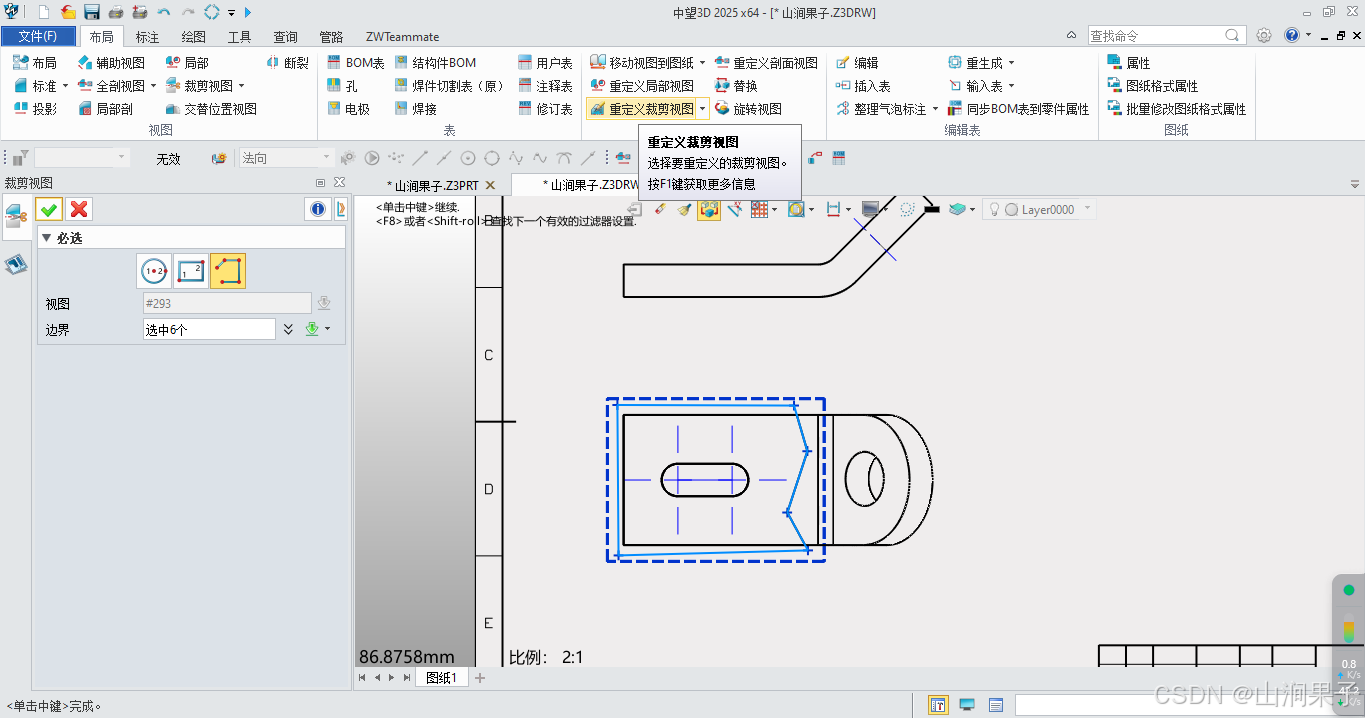The image size is (1365, 718).
Task: Click the 查找命令 search field
Action: click(x=1167, y=35)
